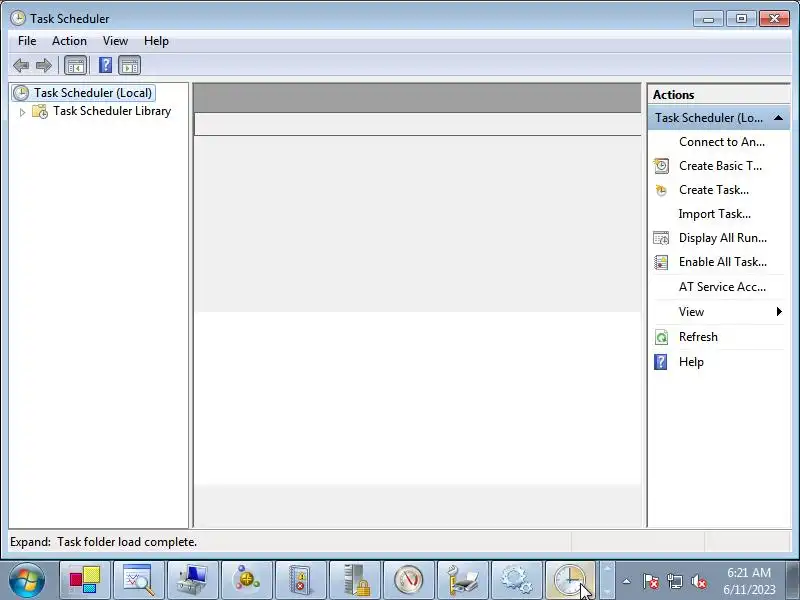The width and height of the screenshot is (800, 600).
Task: Click Import Task... action
Action: click(x=714, y=214)
